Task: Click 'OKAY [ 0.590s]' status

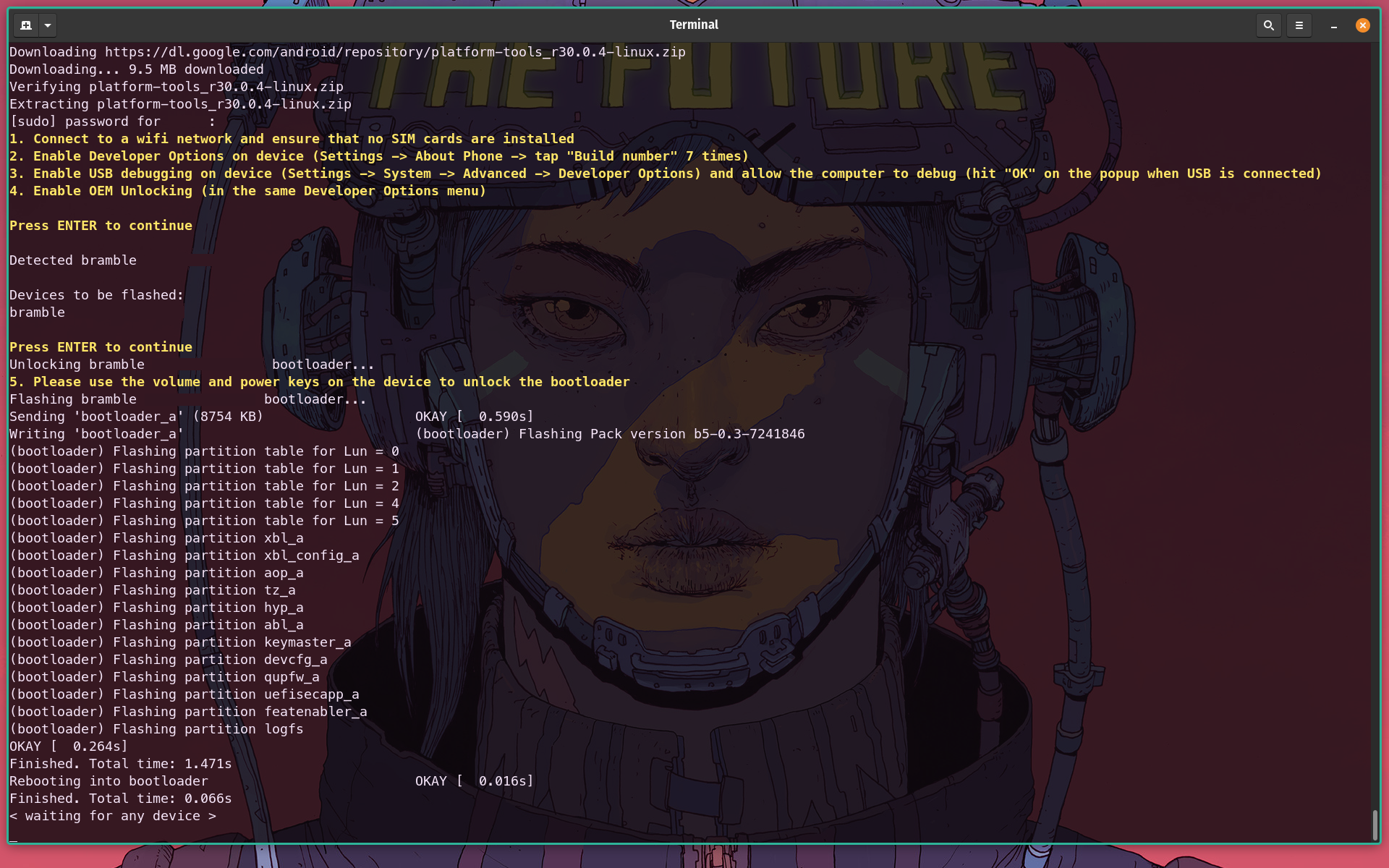Action: 475,417
